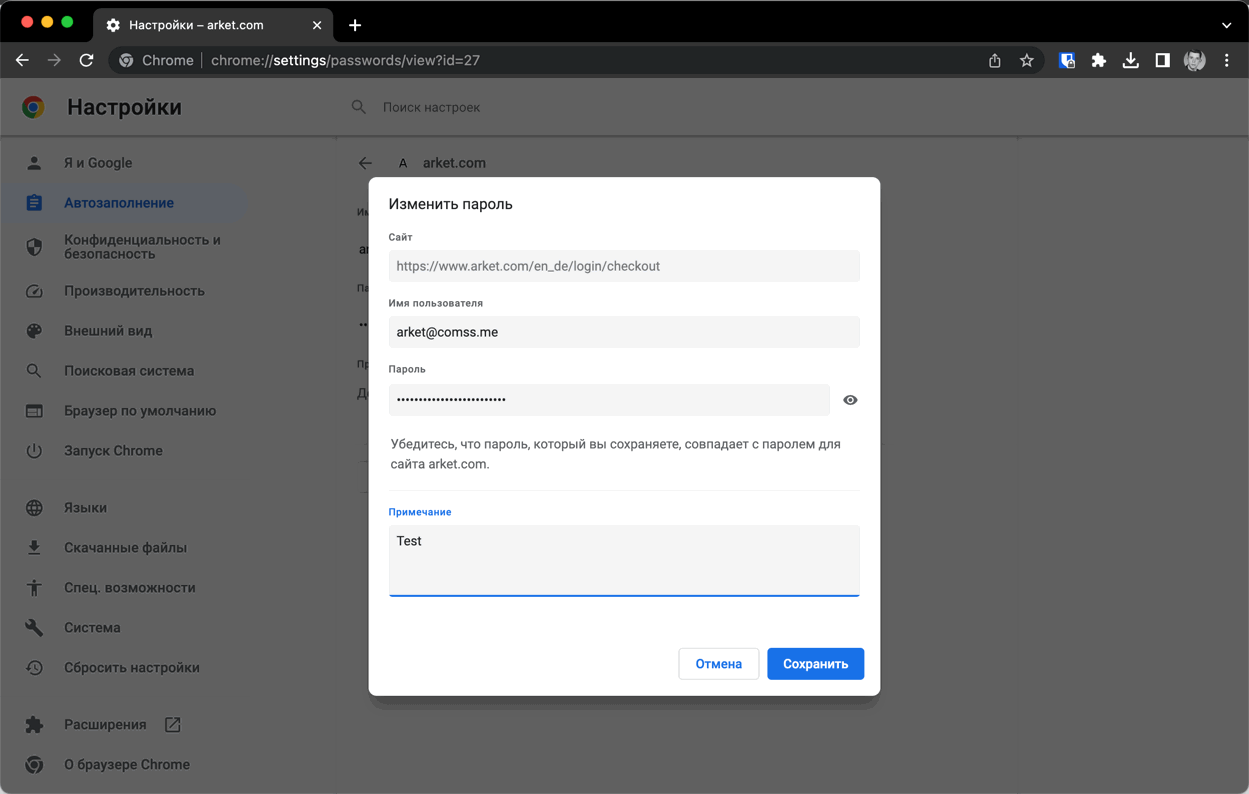Open the Автозаполнение settings section
Screen dimensions: 1249x794
point(119,203)
